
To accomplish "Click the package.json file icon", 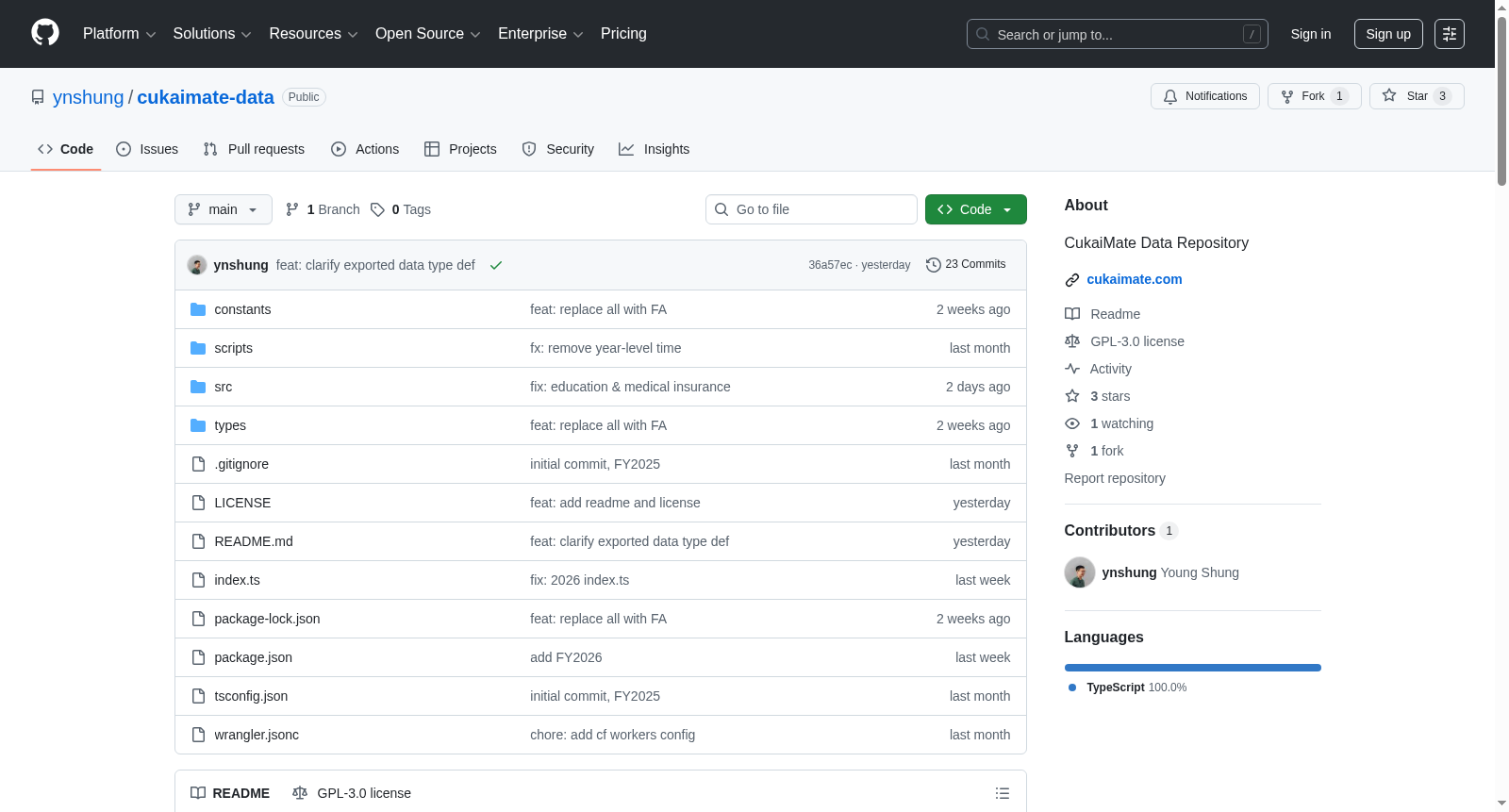I will [x=198, y=657].
